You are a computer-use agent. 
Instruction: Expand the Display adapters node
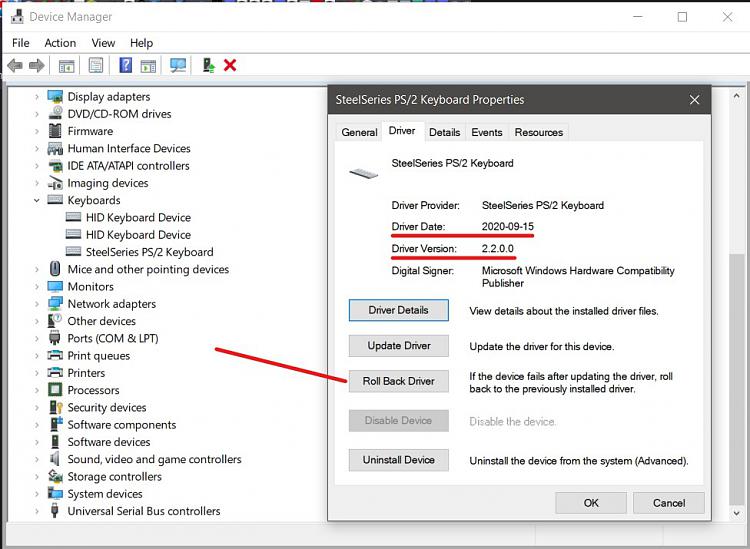tap(37, 97)
